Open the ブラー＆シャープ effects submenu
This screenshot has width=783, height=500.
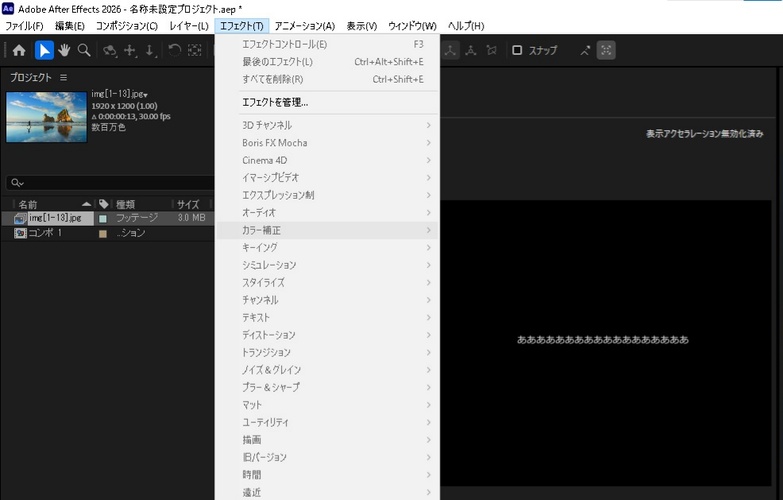click(x=327, y=388)
